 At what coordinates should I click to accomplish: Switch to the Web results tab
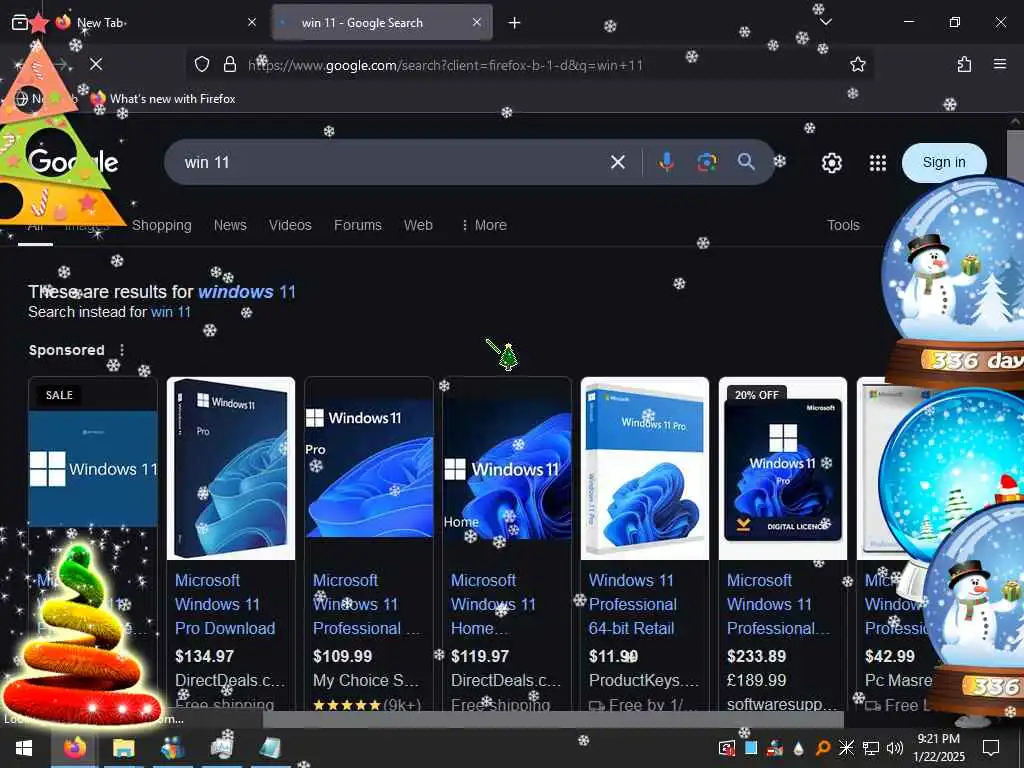418,225
